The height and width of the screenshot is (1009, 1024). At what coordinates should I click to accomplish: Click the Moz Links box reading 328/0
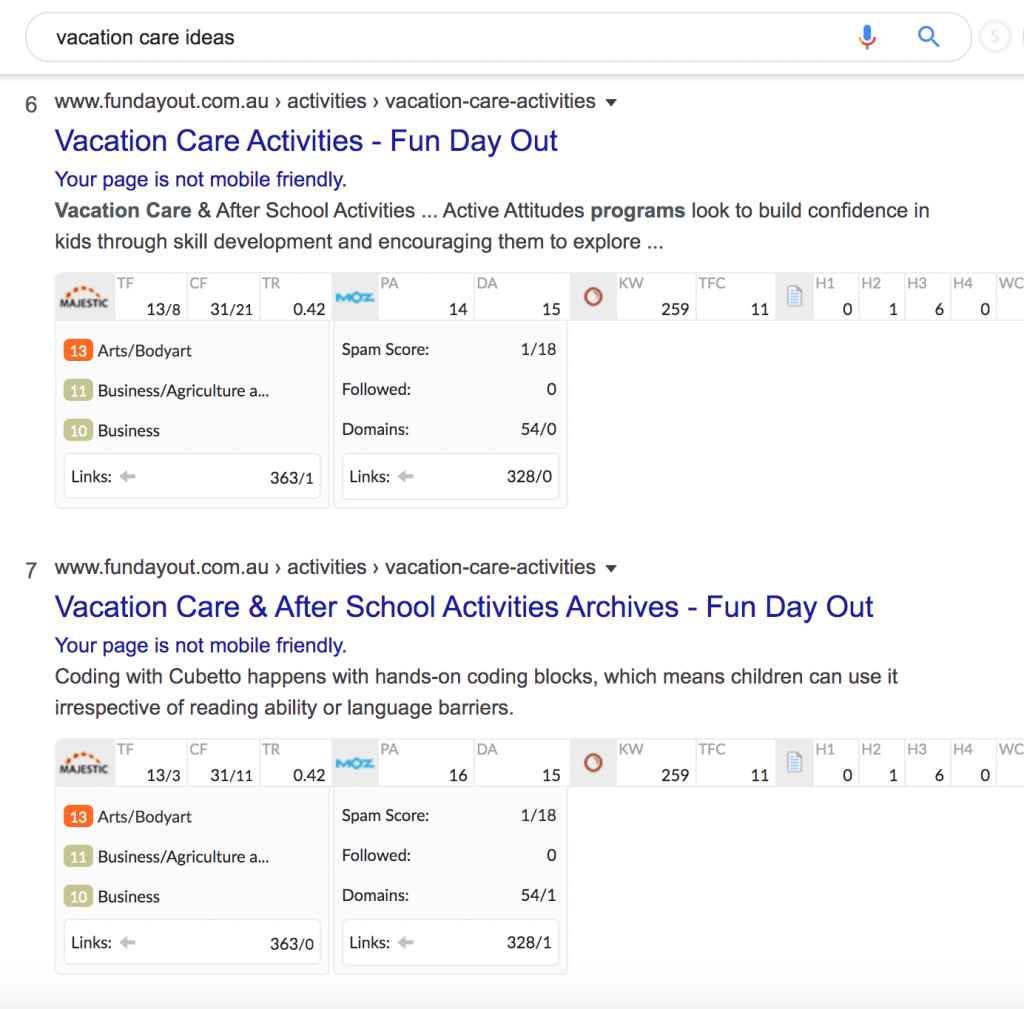450,476
